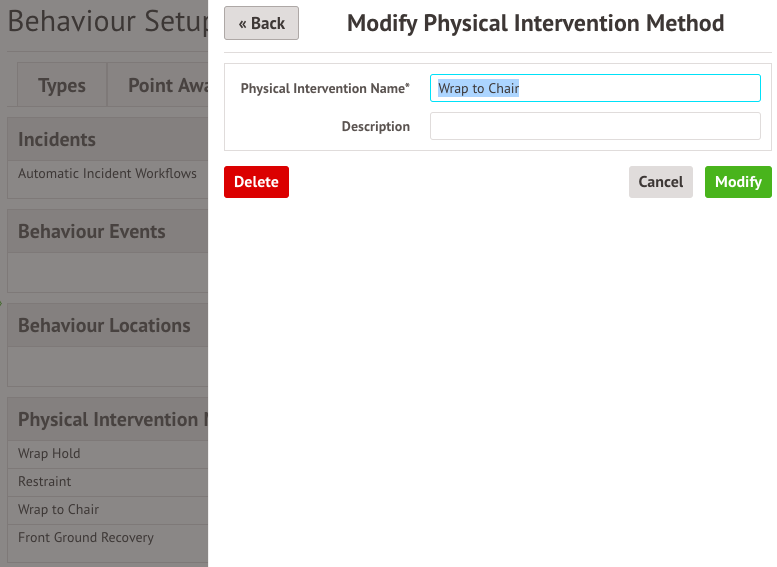Click into the Description input field
Screen dimensions: 777x567
tap(595, 126)
